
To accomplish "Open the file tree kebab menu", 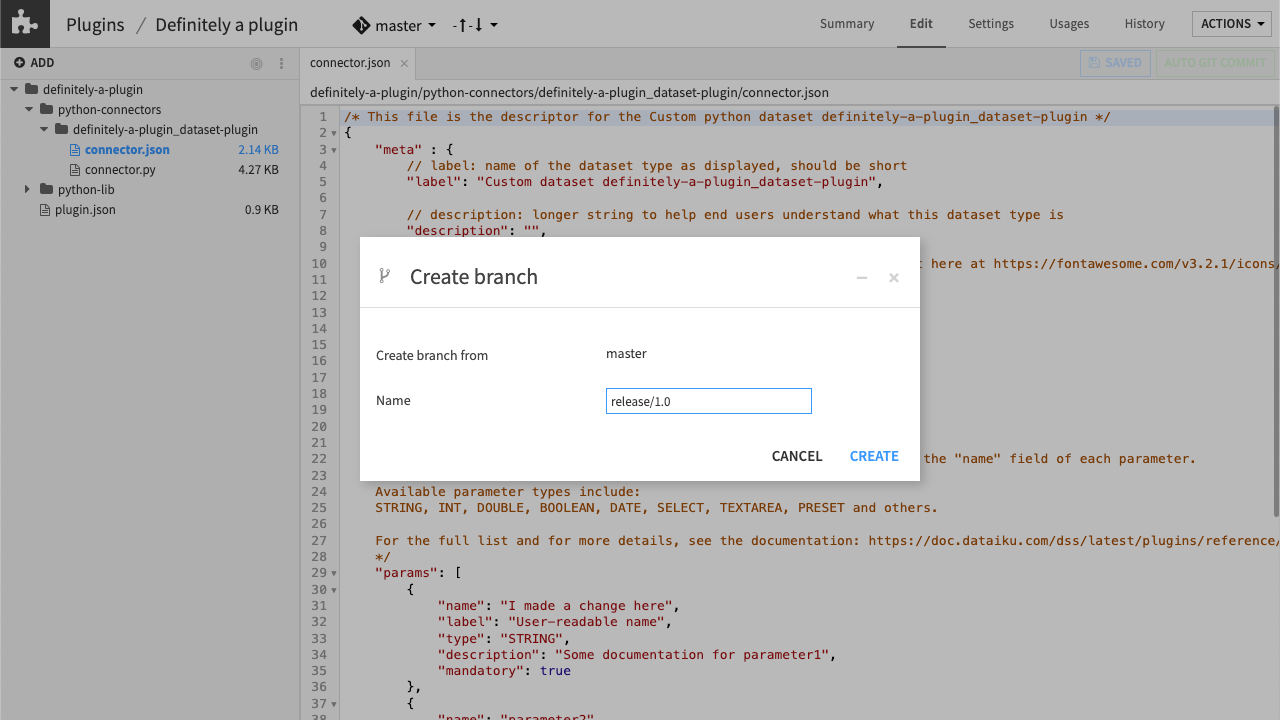I will point(282,63).
